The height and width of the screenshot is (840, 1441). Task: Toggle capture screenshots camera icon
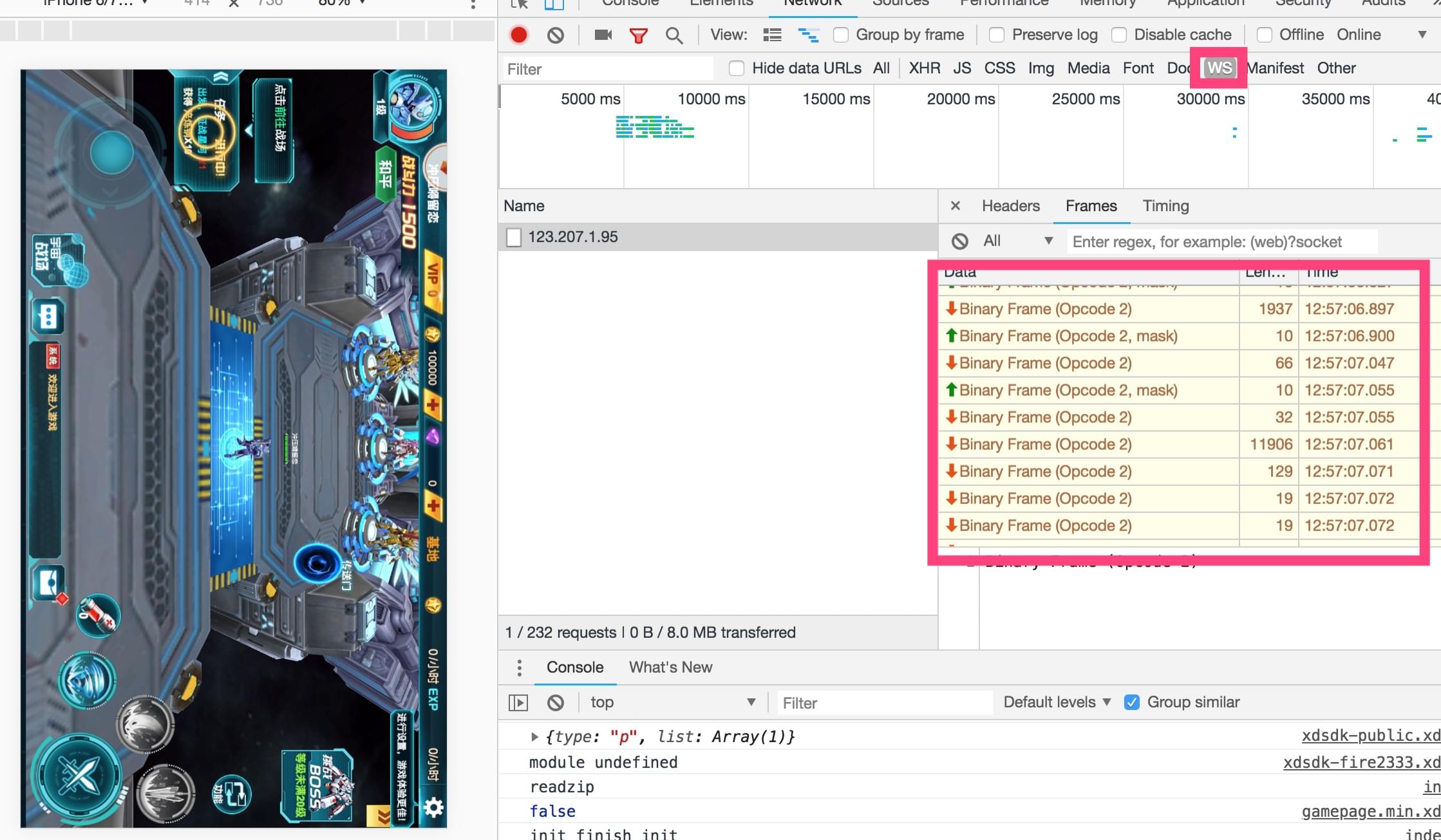(x=603, y=35)
